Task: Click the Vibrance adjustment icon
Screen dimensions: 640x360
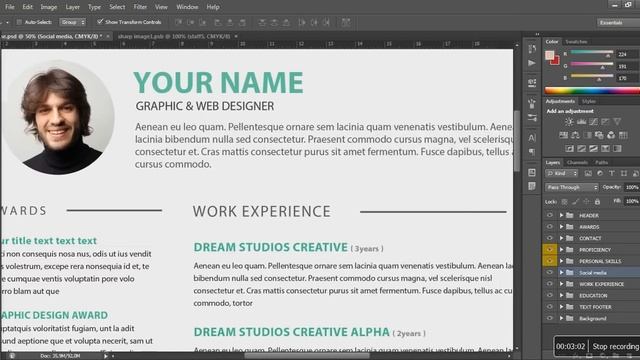Action: pos(617,122)
